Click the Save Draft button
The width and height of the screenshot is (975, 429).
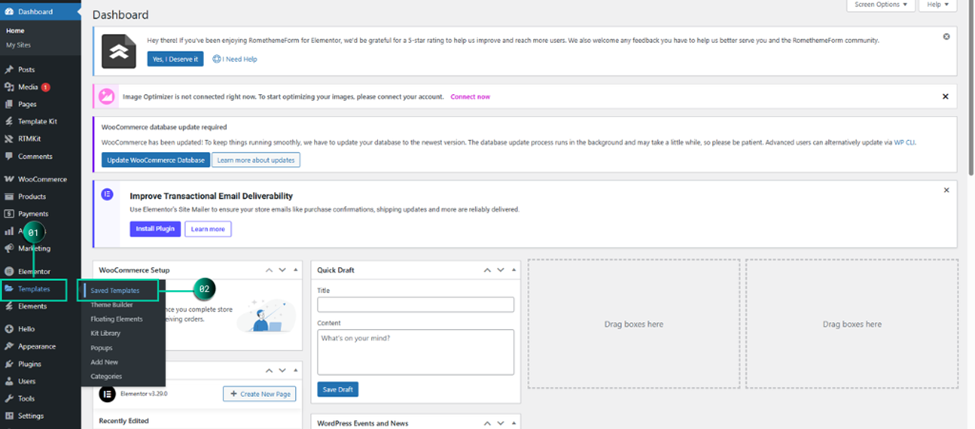point(338,389)
